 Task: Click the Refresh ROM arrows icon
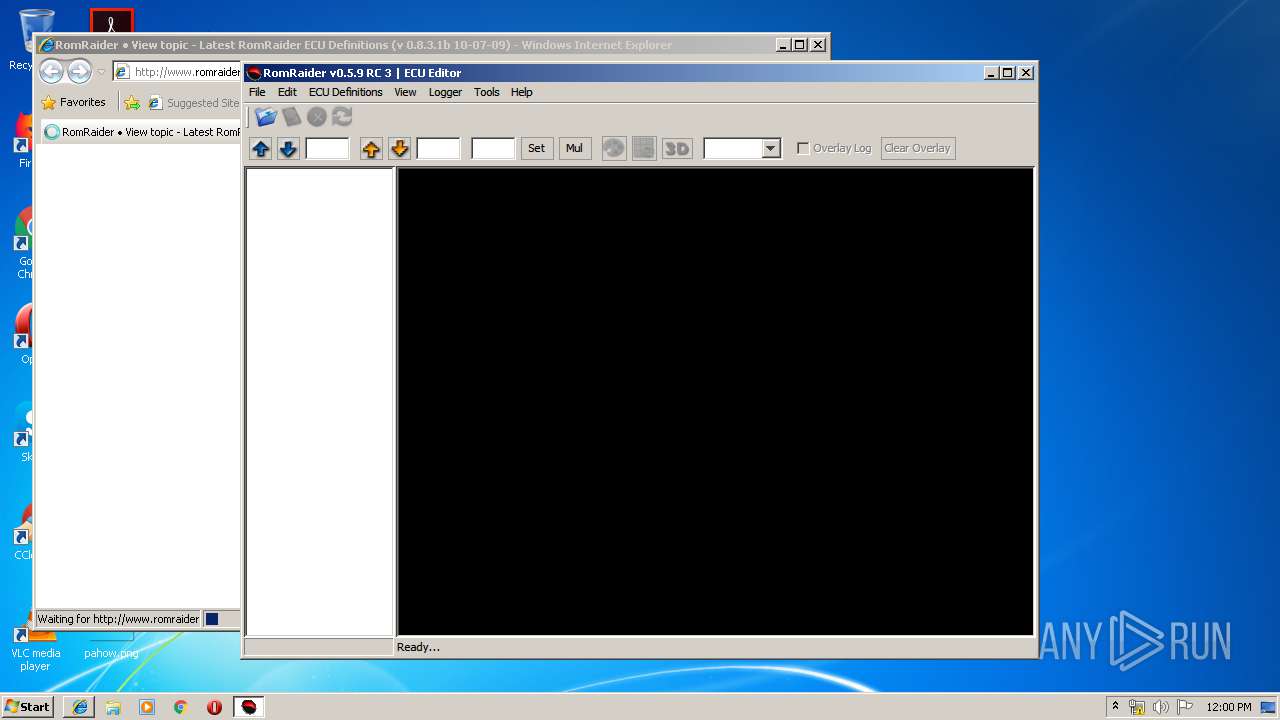tap(342, 117)
